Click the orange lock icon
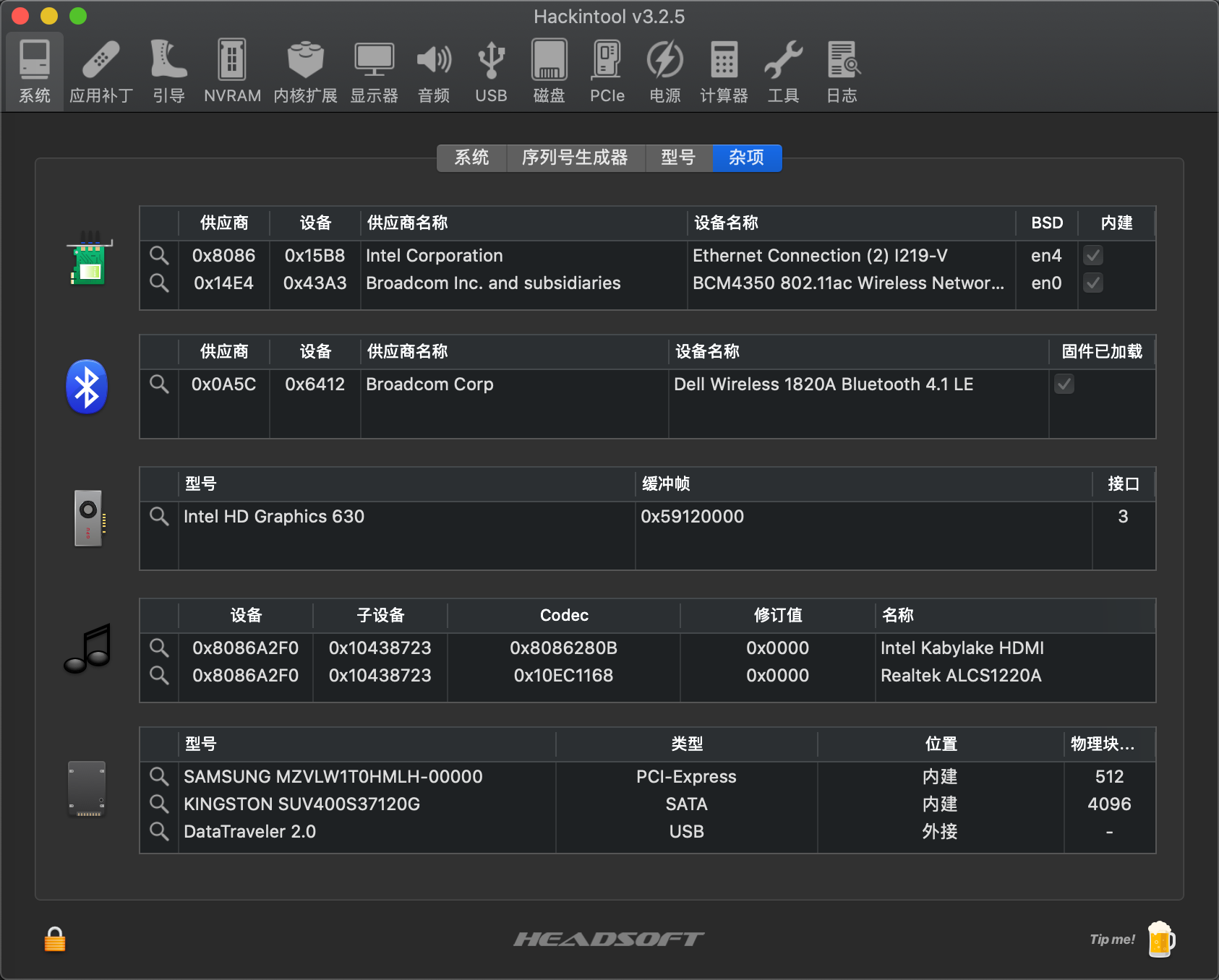This screenshot has height=980, width=1219. pos(55,940)
